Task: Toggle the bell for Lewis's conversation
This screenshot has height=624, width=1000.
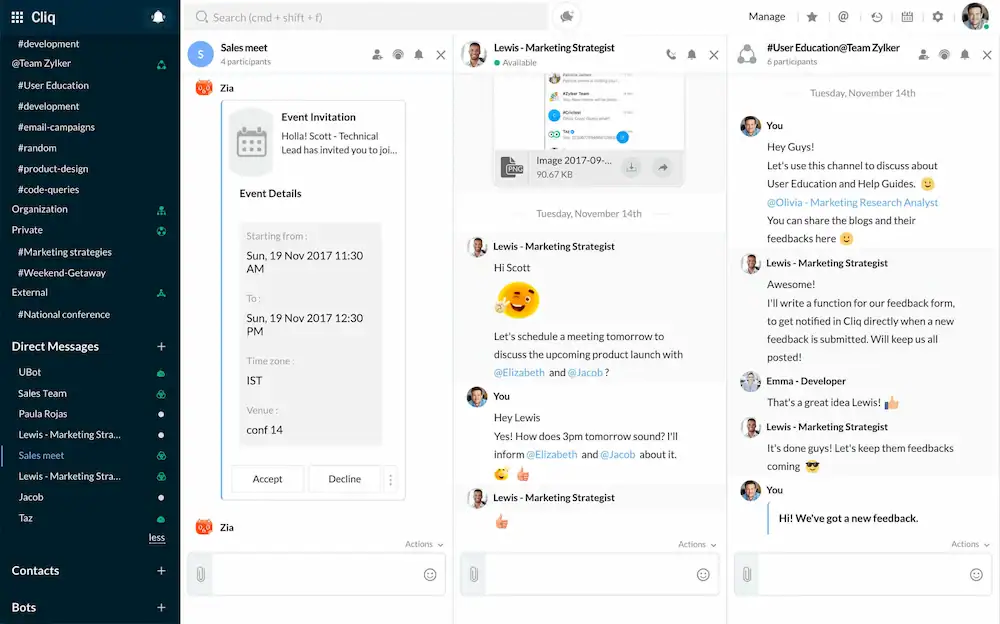Action: pyautogui.click(x=691, y=55)
